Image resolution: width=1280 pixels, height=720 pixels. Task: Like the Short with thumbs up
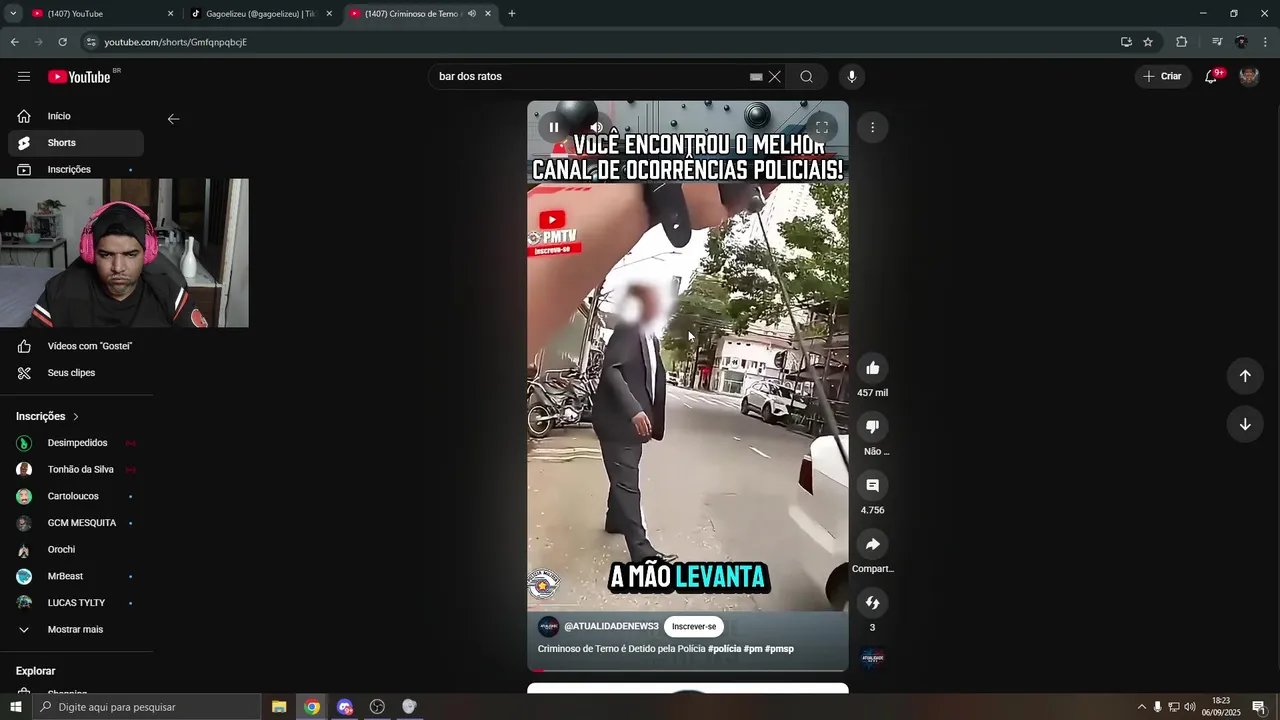[x=872, y=368]
